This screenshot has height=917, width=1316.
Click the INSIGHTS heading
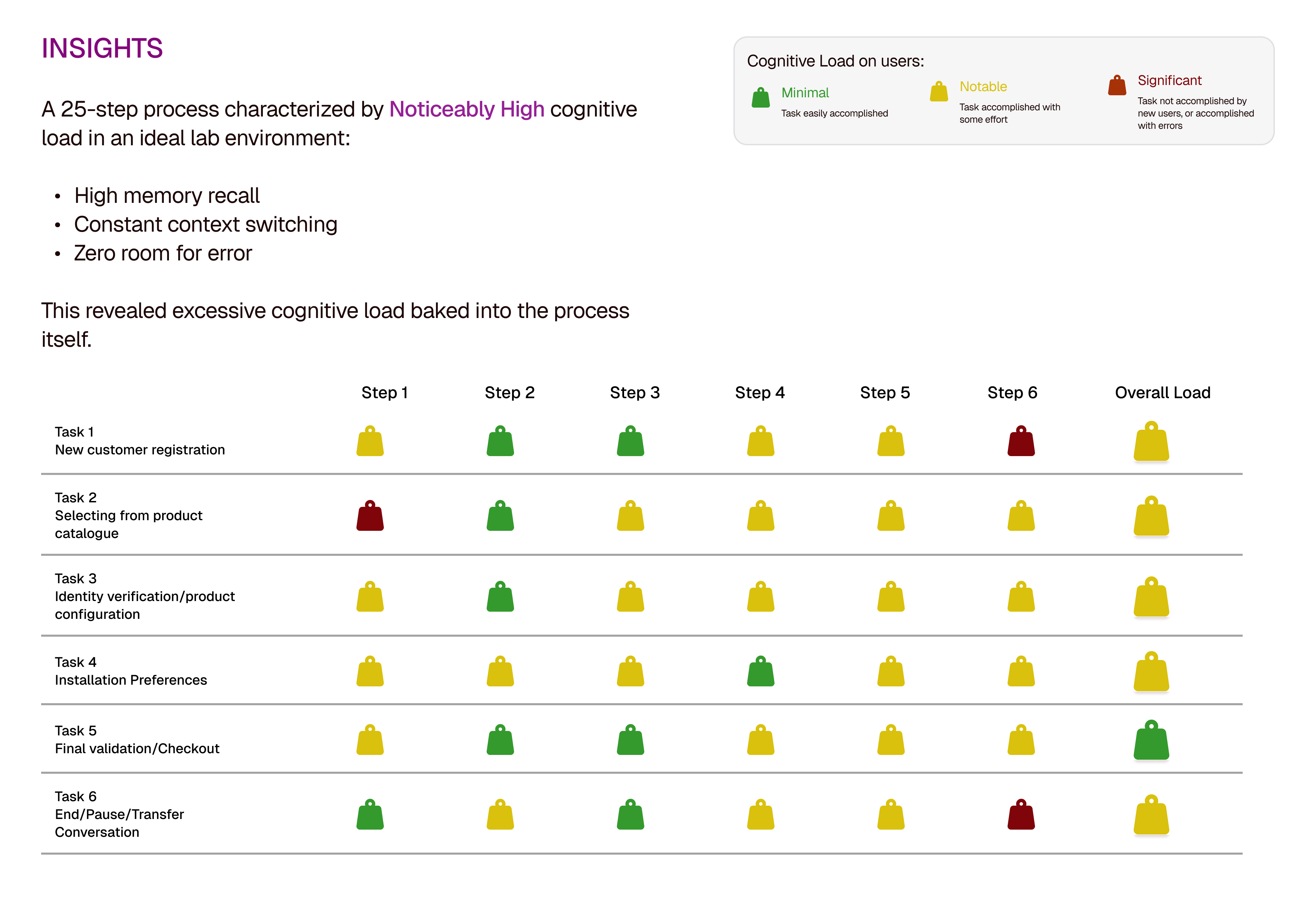[102, 48]
